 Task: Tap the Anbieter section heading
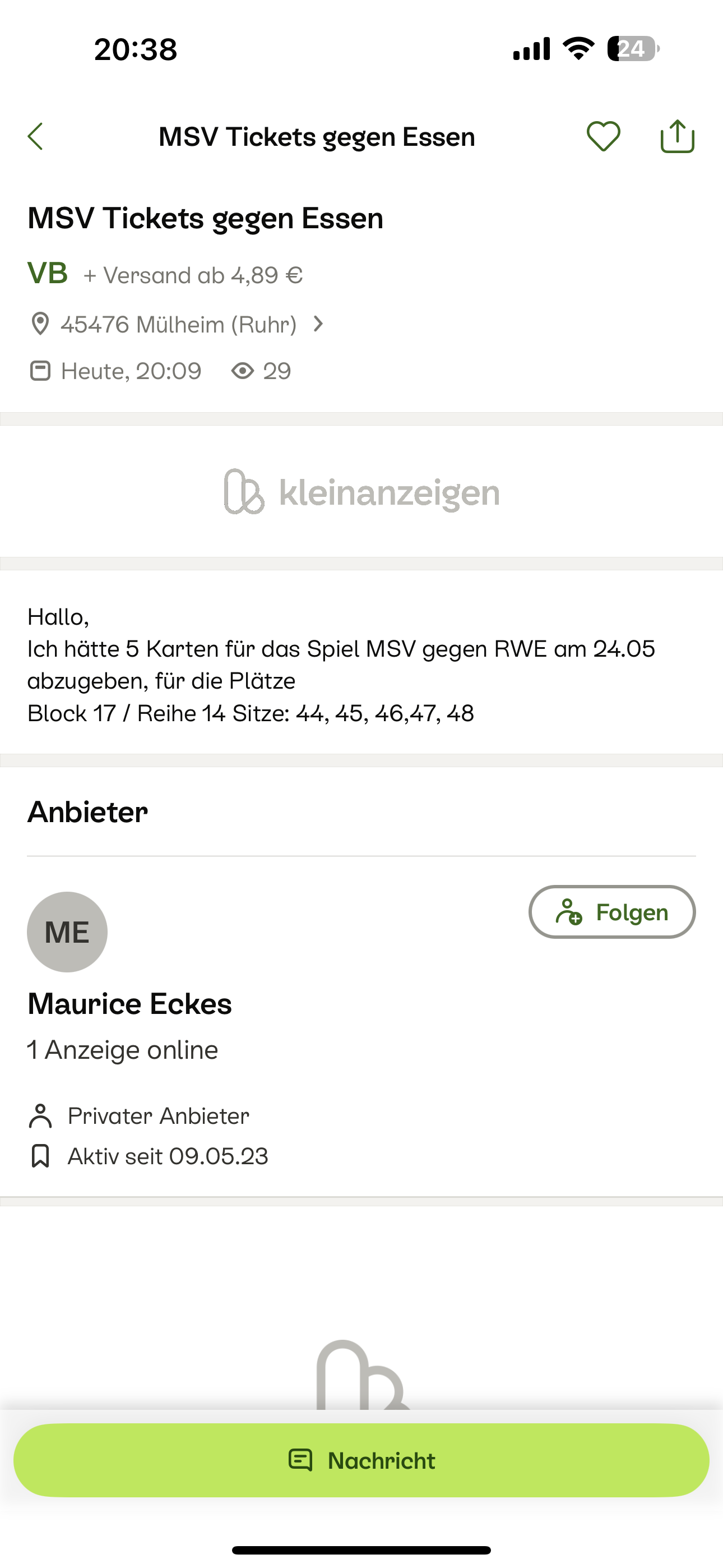[87, 812]
